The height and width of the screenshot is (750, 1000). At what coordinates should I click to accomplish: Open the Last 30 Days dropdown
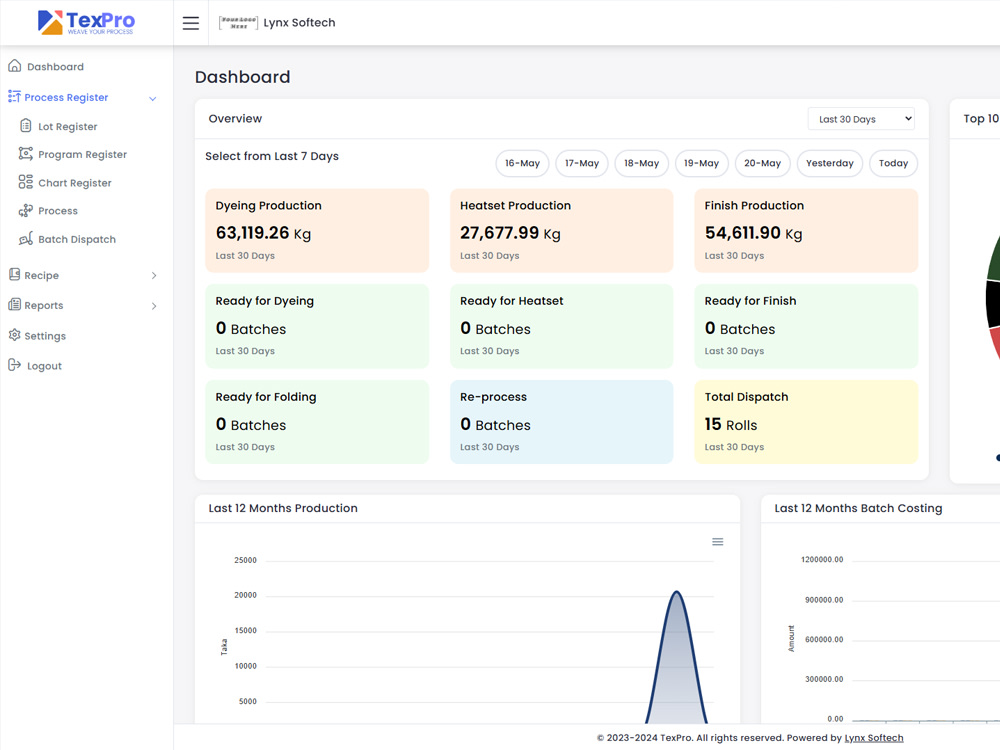tap(861, 119)
